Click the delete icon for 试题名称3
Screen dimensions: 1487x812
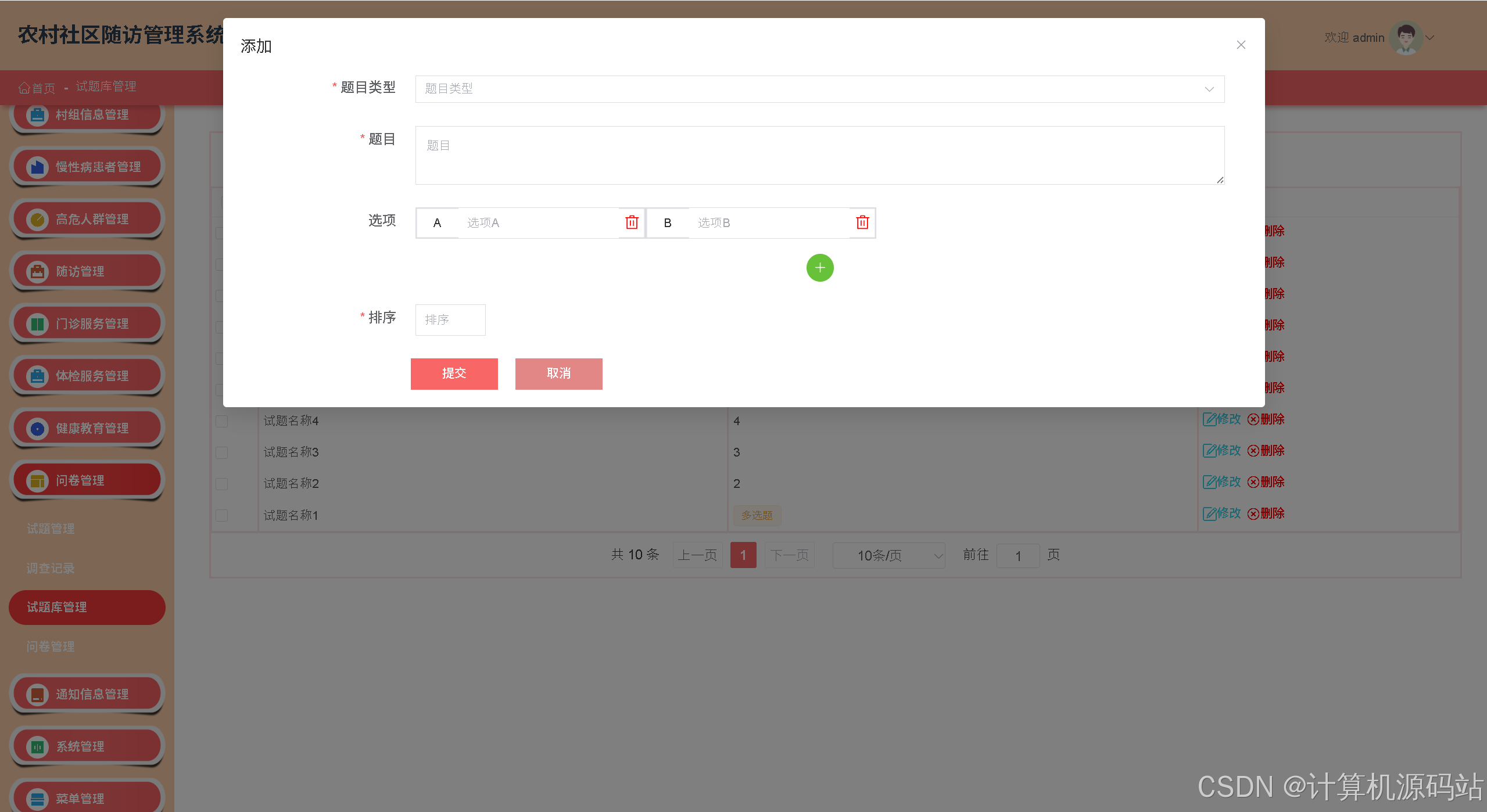1253,451
